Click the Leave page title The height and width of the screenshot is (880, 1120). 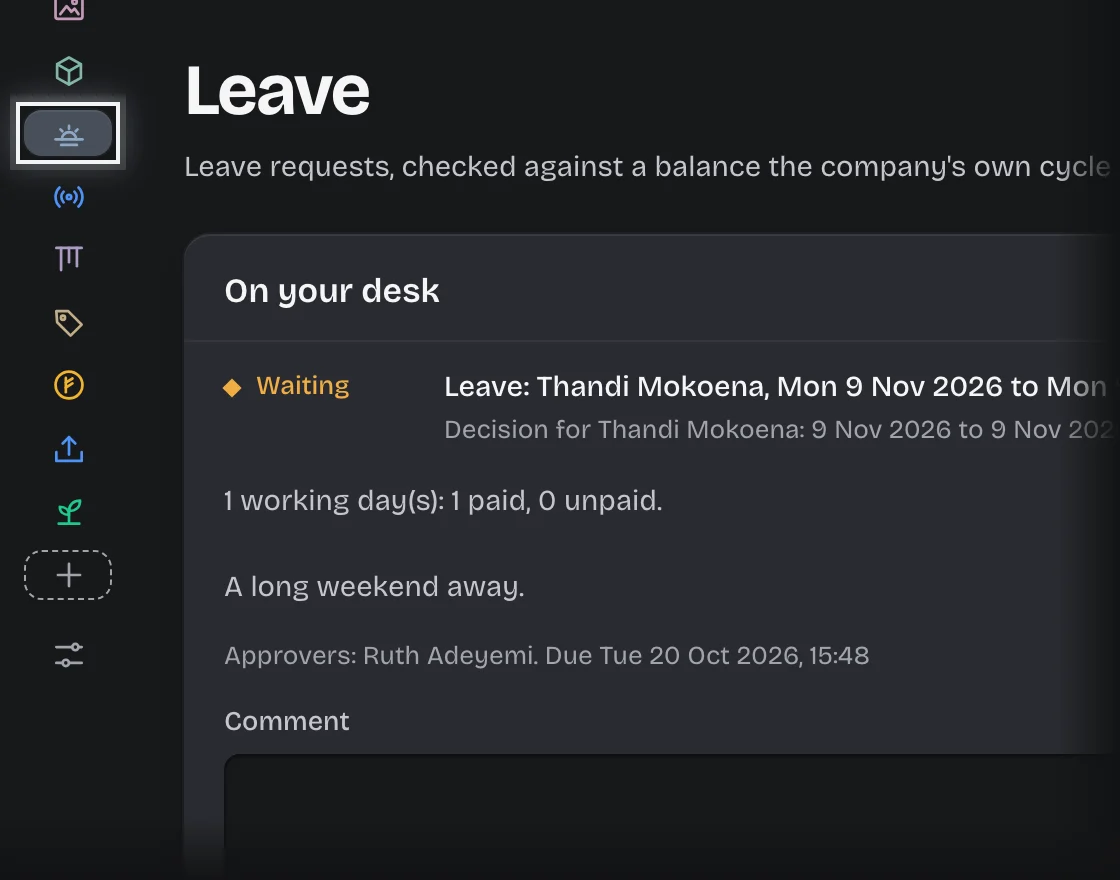click(277, 91)
